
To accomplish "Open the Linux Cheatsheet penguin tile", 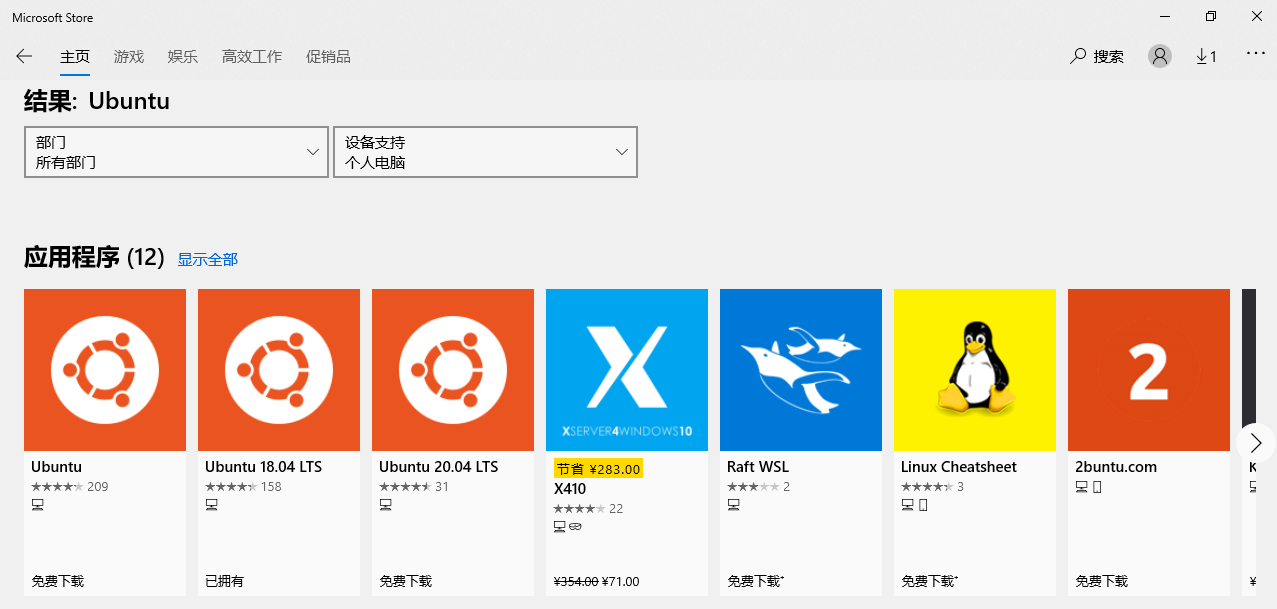I will (x=975, y=370).
